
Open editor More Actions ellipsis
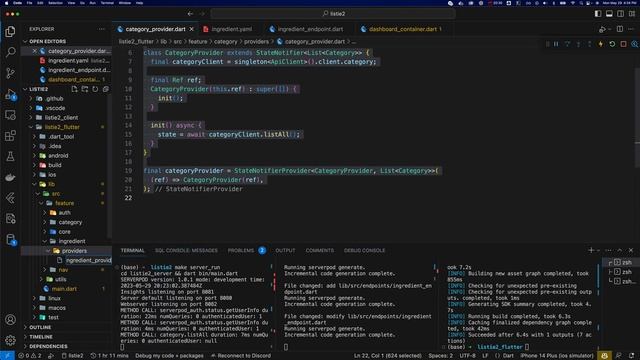[x=631, y=29]
